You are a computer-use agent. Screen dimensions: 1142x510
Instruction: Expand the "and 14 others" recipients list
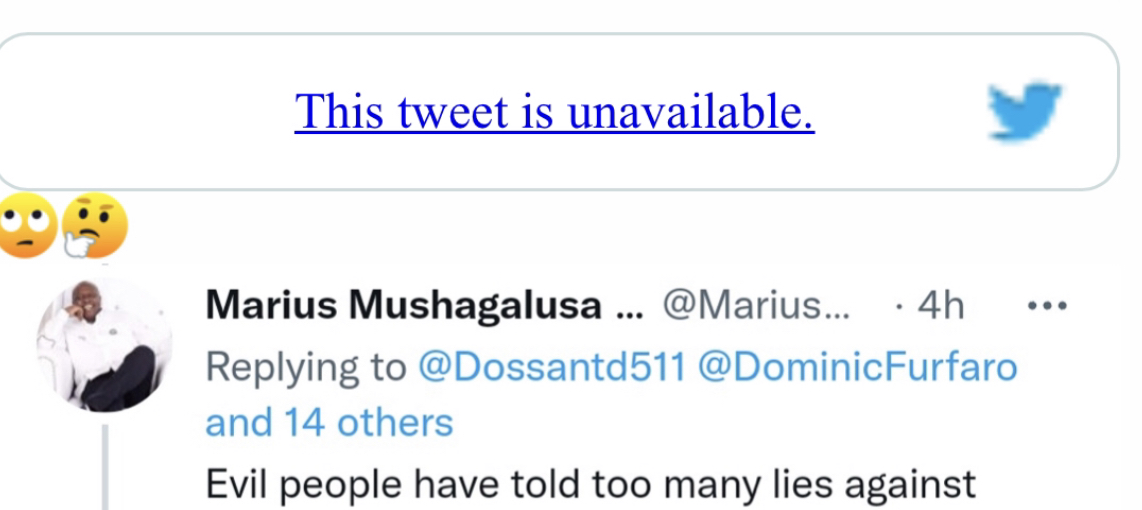pyautogui.click(x=329, y=422)
